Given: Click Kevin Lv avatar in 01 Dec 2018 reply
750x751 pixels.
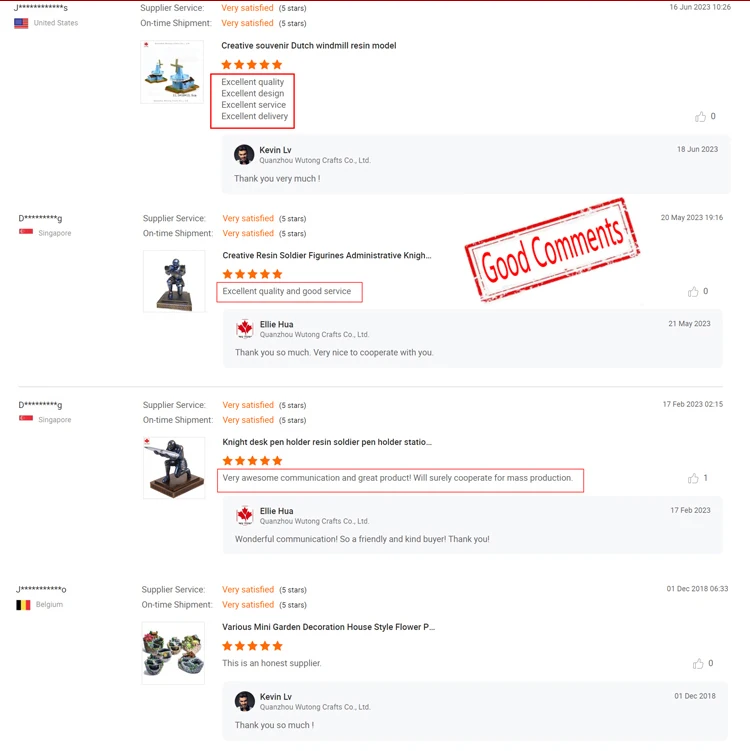Looking at the screenshot, I should [x=245, y=701].
